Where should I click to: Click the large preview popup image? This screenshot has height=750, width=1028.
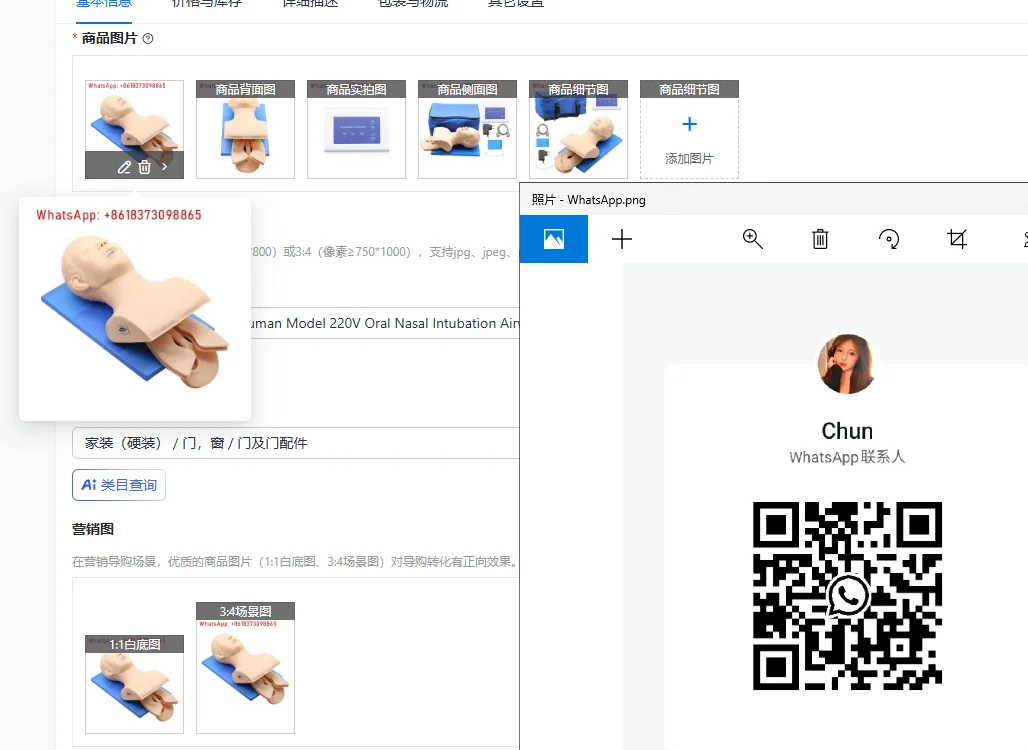tap(135, 309)
